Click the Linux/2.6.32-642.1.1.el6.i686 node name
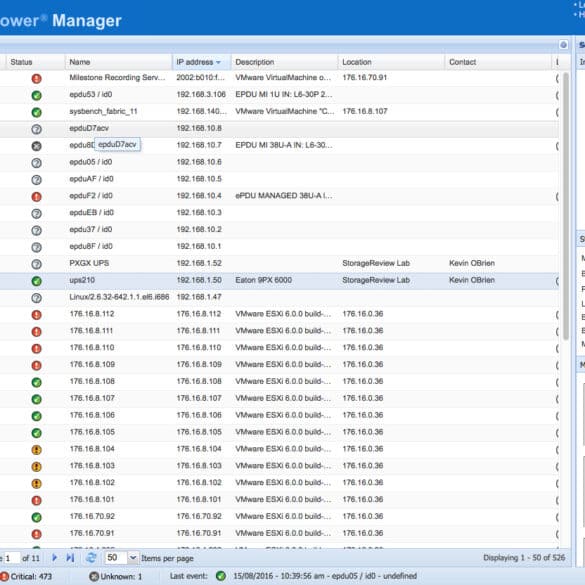The width and height of the screenshot is (585, 585). (119, 297)
